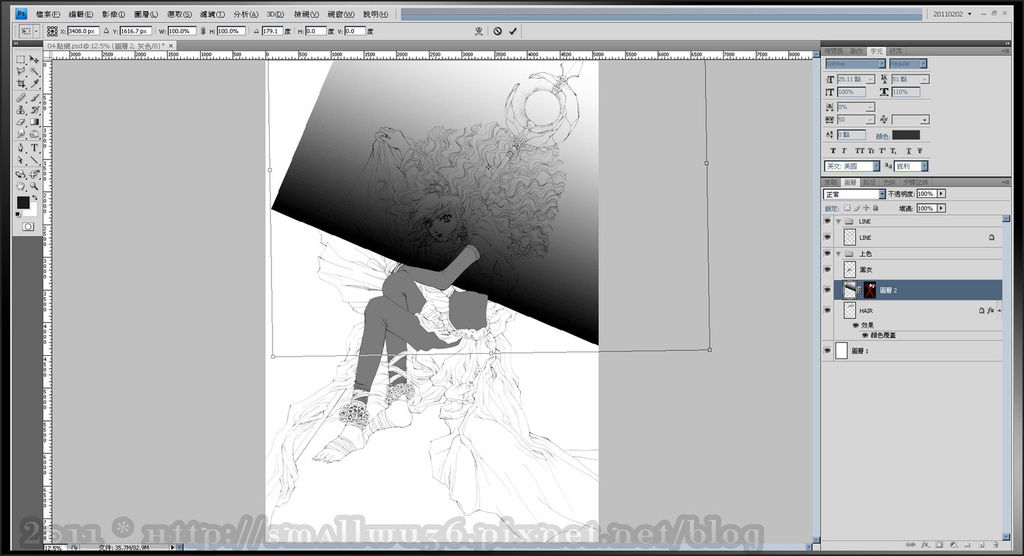The image size is (1024, 556).
Task: Apply underline to text
Action: (908, 151)
